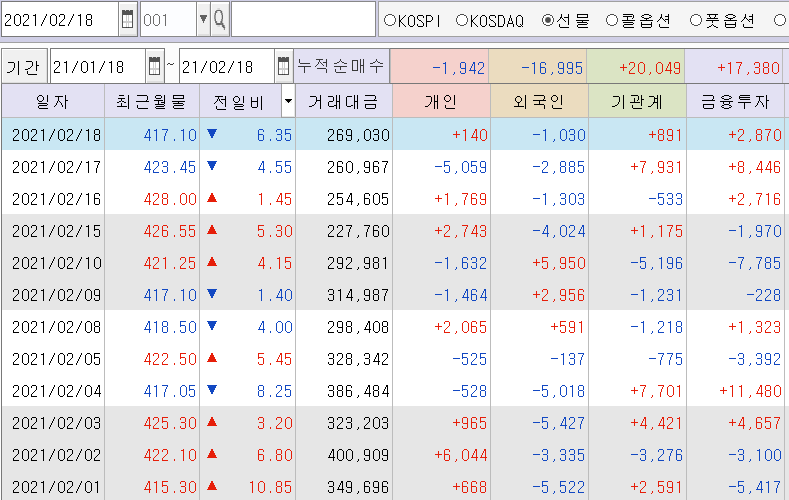The height and width of the screenshot is (500, 789).
Task: Click trade amount 269,030
Action: [x=358, y=135]
